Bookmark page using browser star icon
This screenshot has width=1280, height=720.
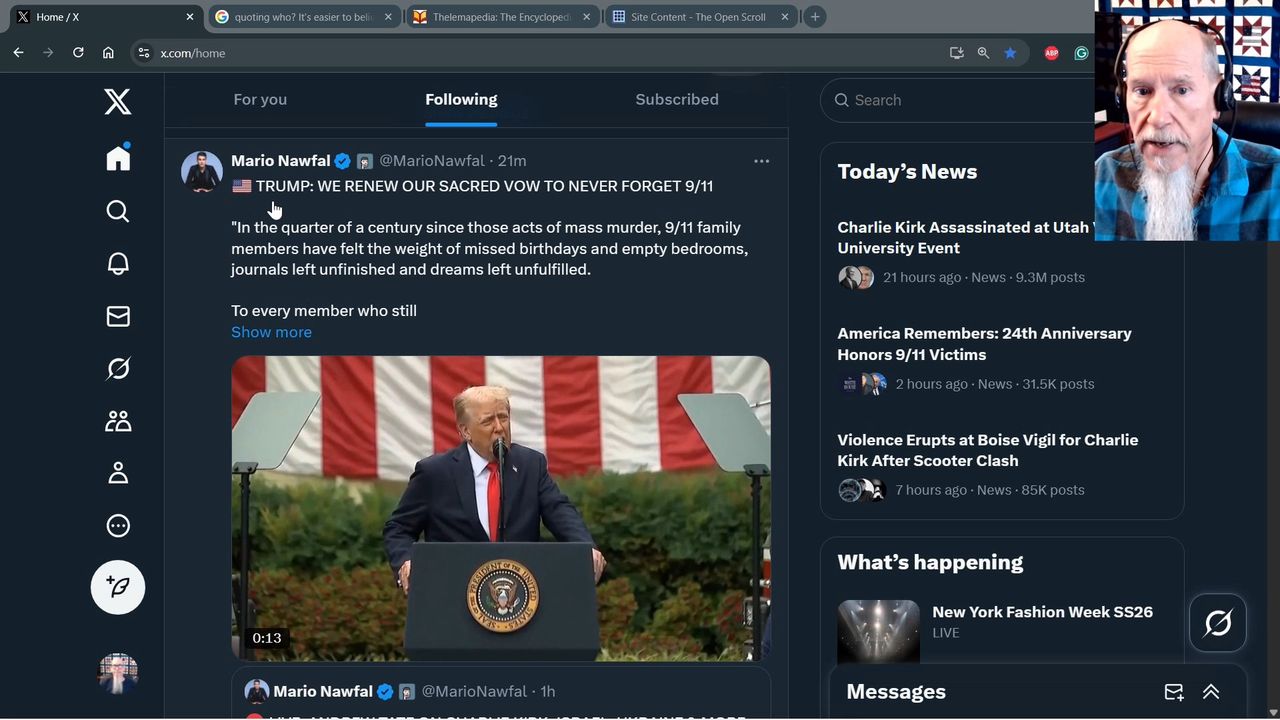click(1010, 53)
